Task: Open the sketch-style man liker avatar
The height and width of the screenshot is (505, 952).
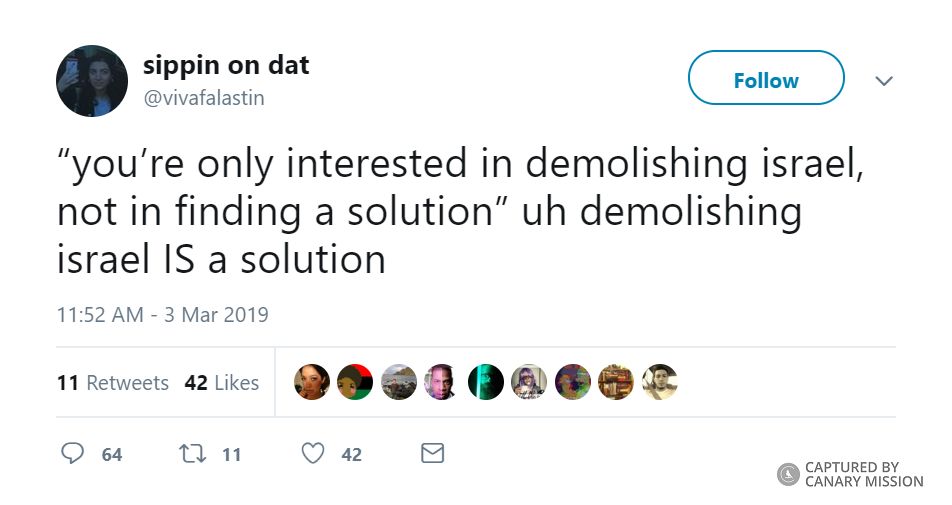Action: coord(660,381)
